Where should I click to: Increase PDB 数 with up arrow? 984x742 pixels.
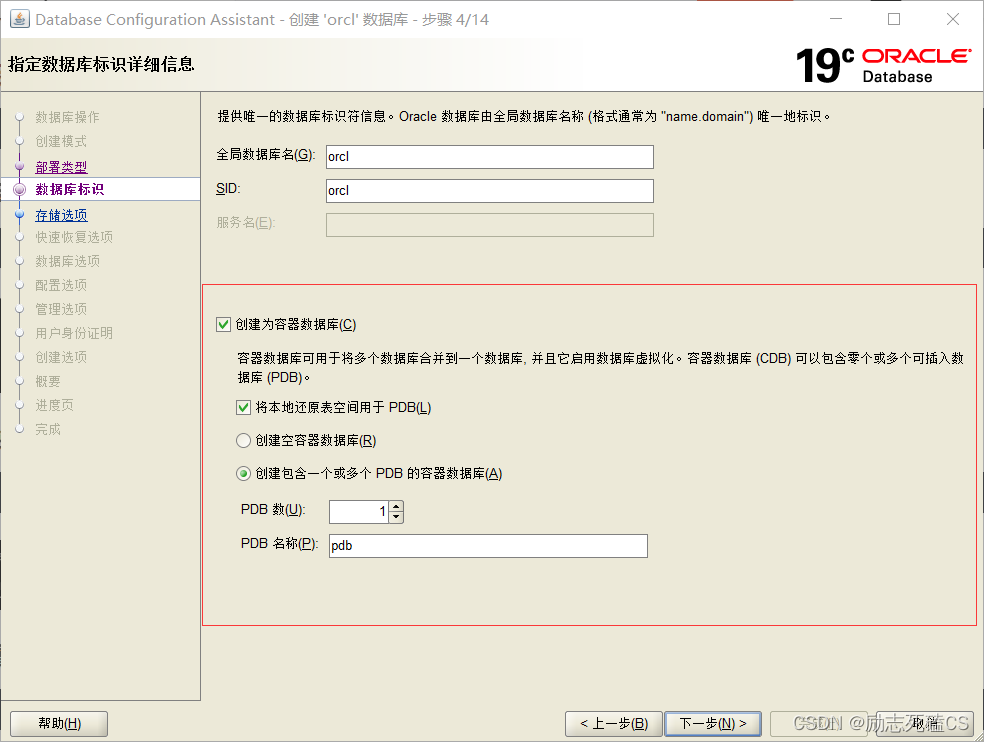pyautogui.click(x=396, y=507)
